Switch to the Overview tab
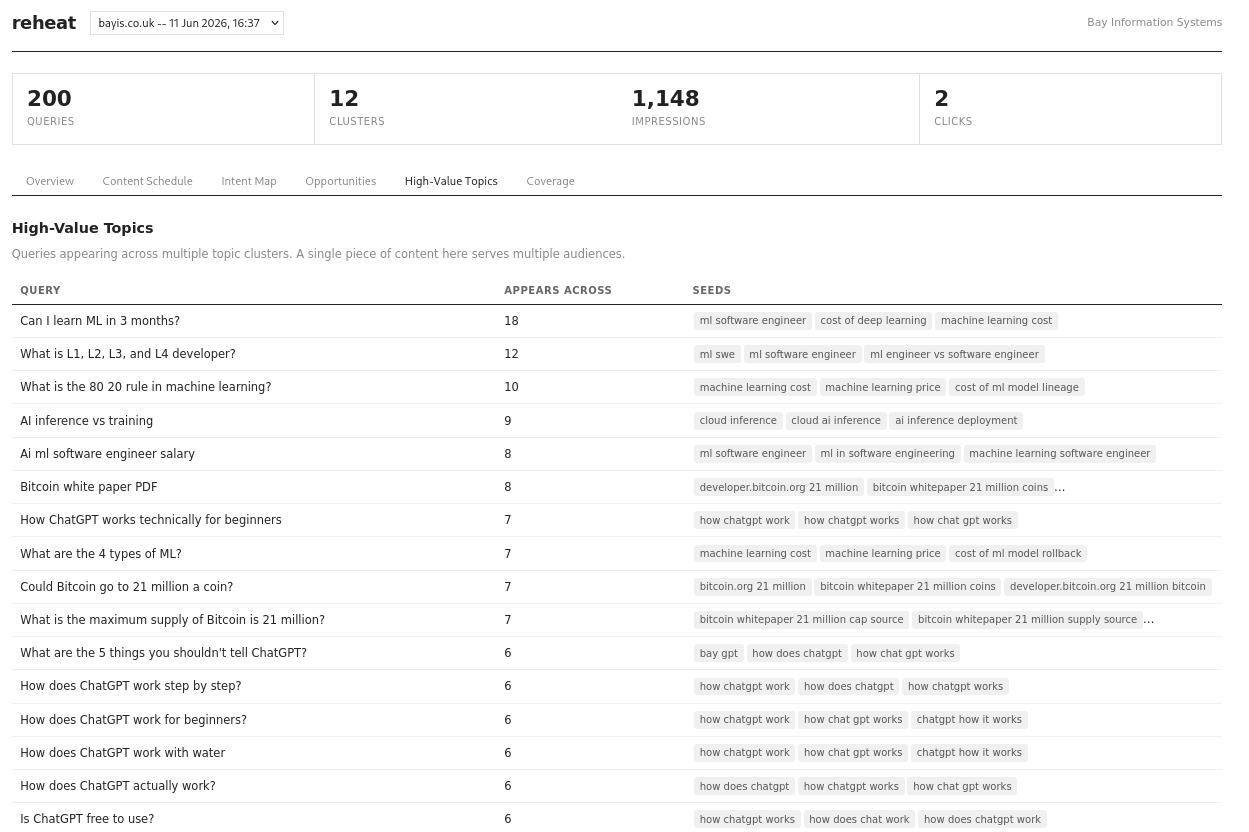Screen dimensions: 1249x832 [50, 181]
